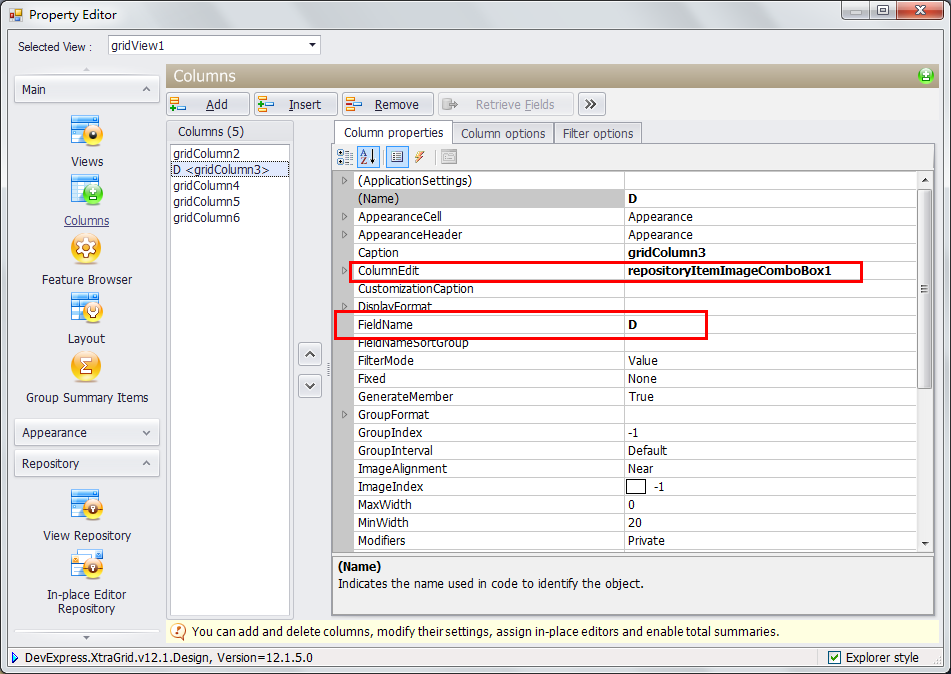This screenshot has height=674, width=951.
Task: Show the Properties list button
Action: click(x=397, y=157)
